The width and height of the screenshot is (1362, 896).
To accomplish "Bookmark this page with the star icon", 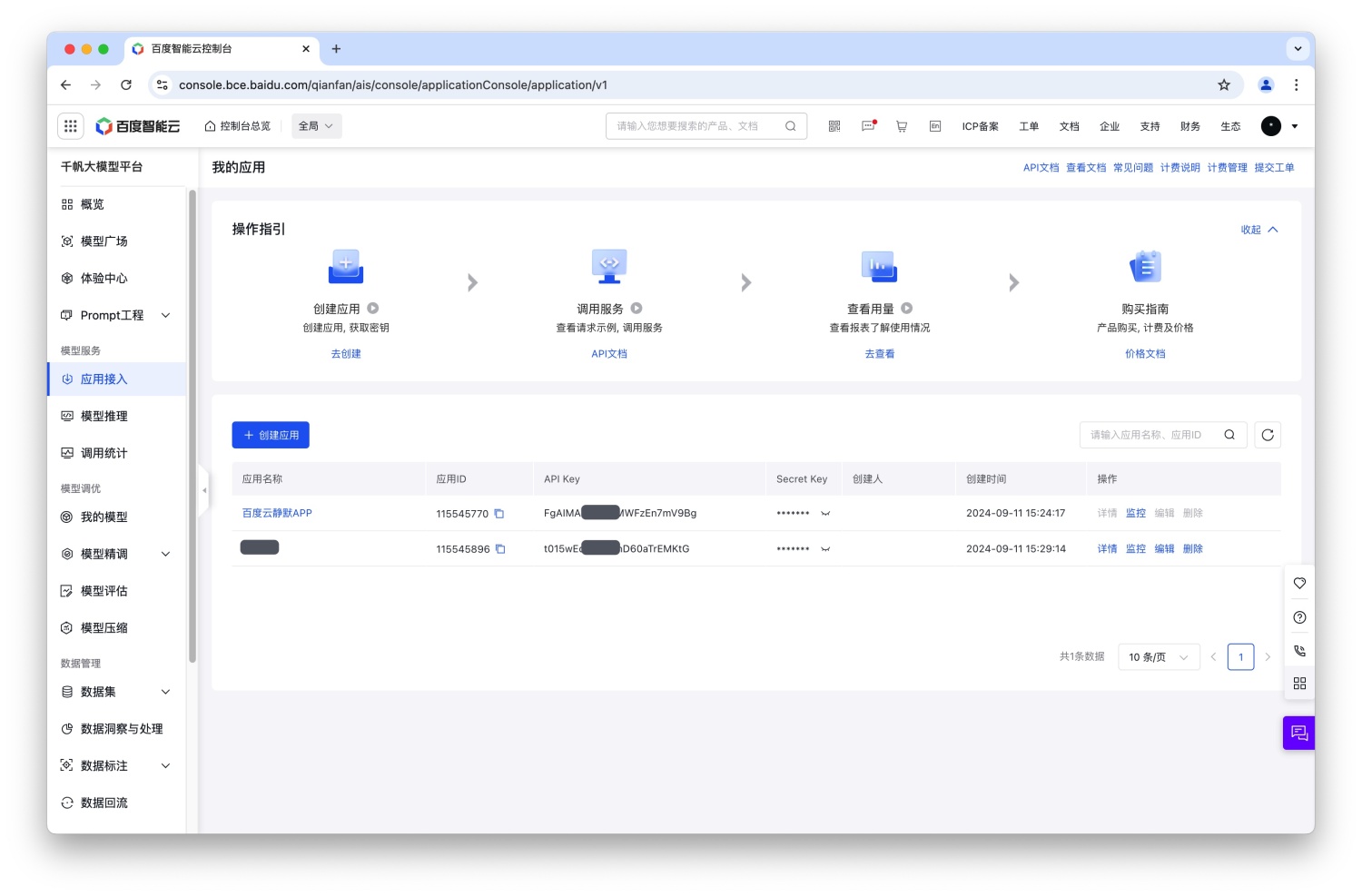I will [1224, 84].
